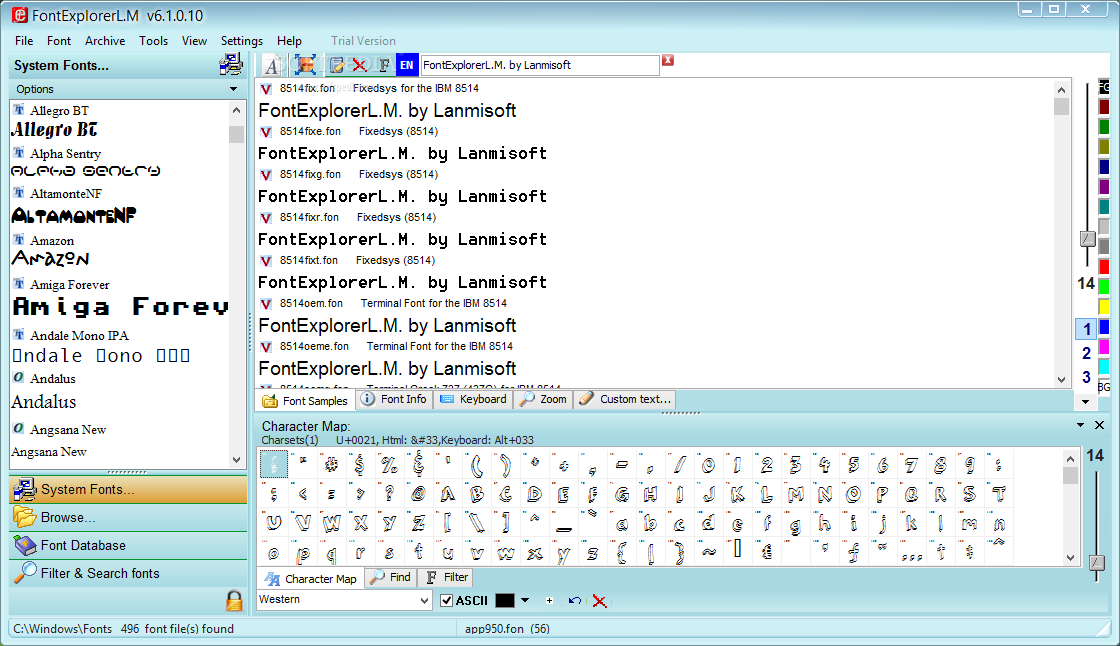
Task: Click the System Fonts... navigation button
Action: coord(129,490)
